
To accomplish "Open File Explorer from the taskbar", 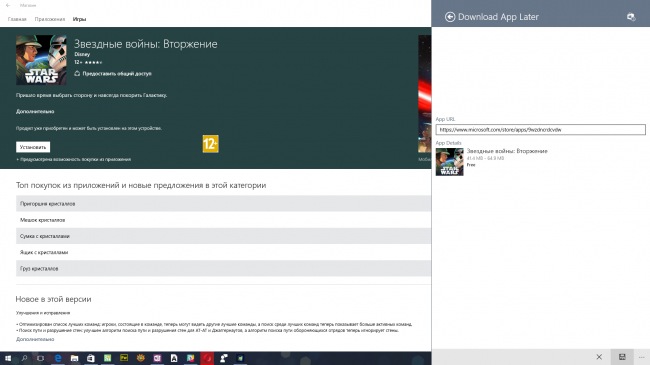I will [x=74, y=358].
